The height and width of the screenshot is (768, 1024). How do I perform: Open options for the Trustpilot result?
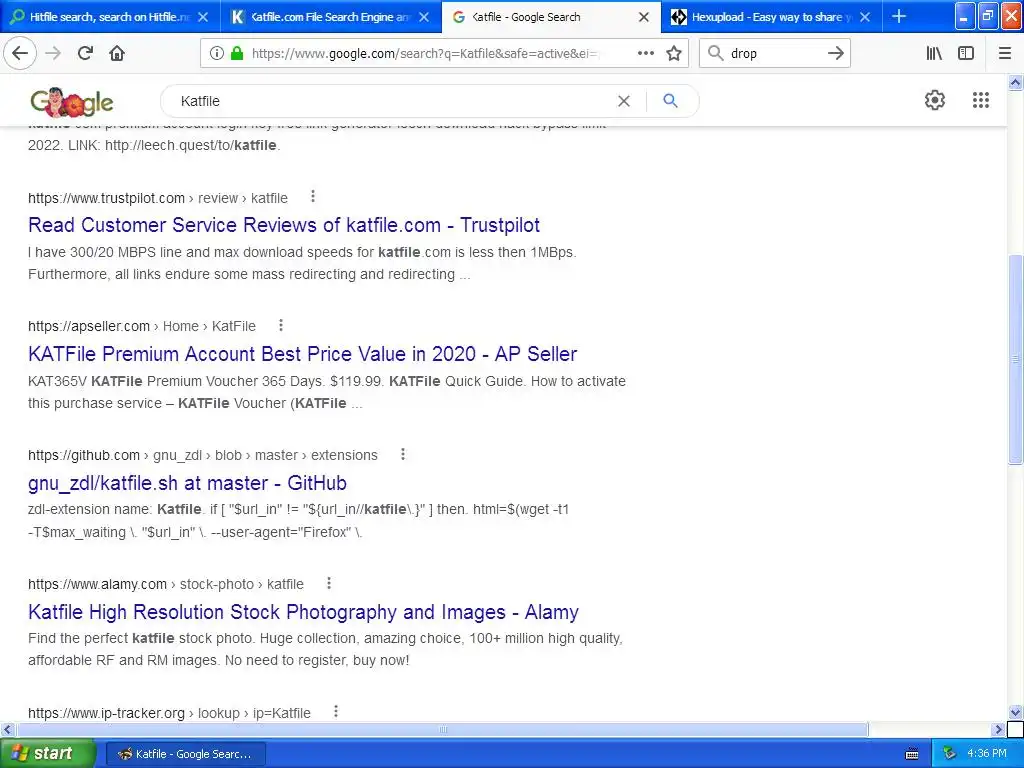pyautogui.click(x=313, y=197)
